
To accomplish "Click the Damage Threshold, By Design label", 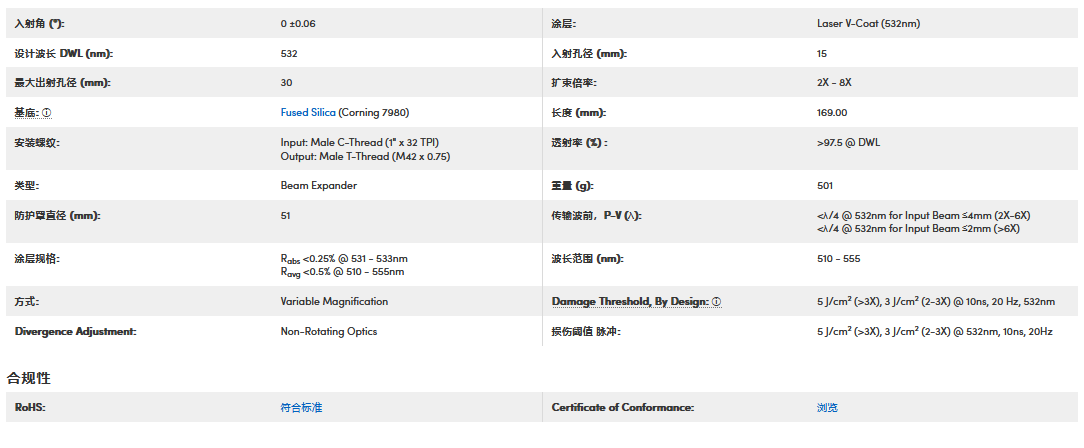I will (630, 302).
